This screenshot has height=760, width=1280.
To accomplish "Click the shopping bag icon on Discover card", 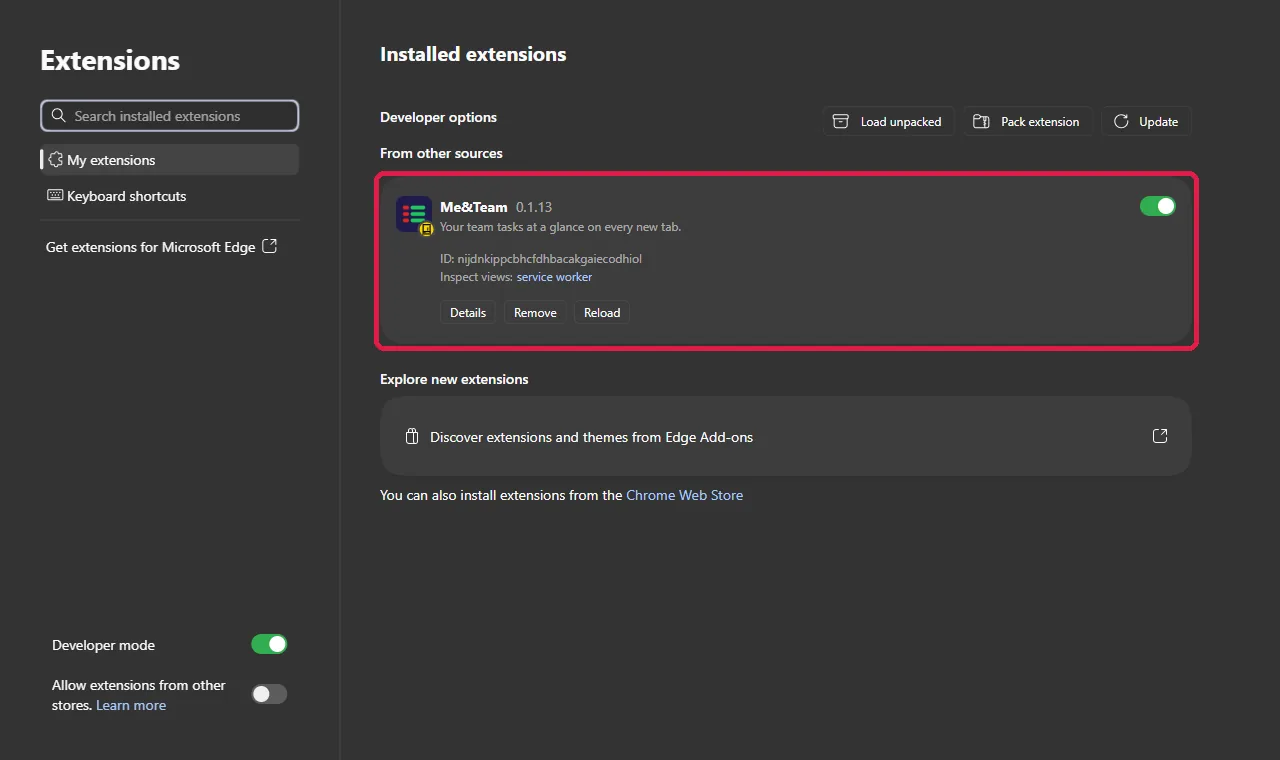I will 411,437.
